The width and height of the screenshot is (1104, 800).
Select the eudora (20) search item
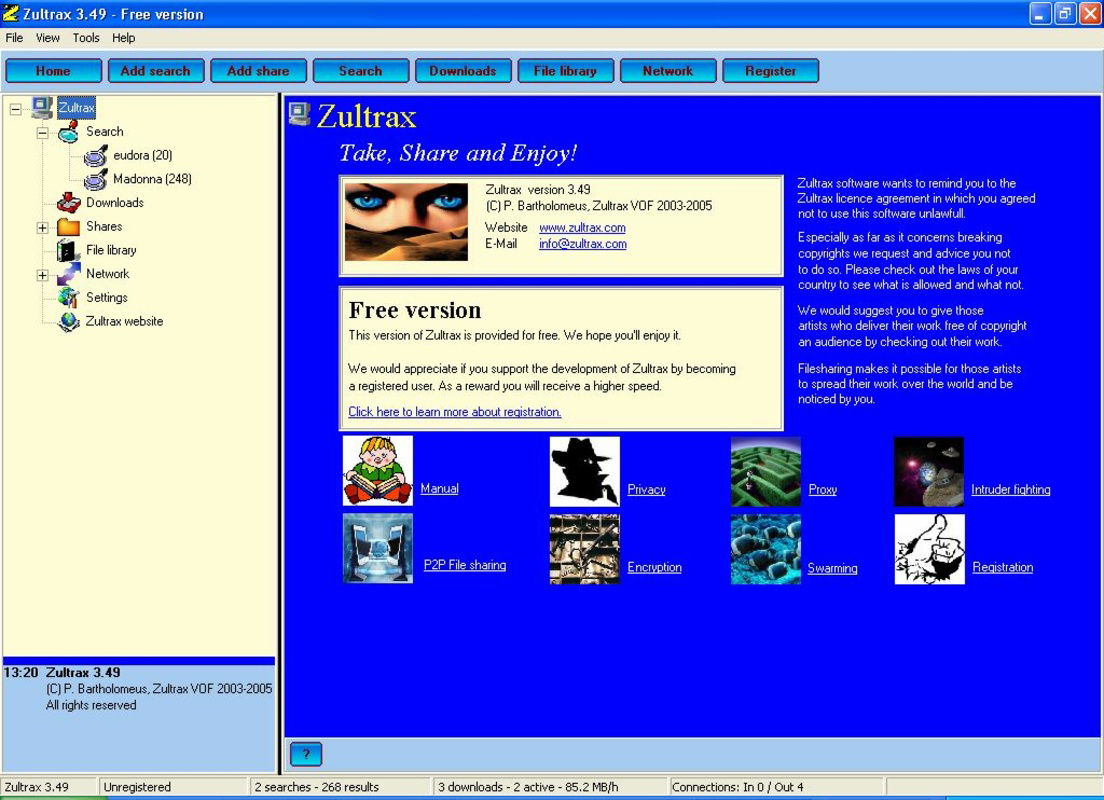tap(143, 155)
